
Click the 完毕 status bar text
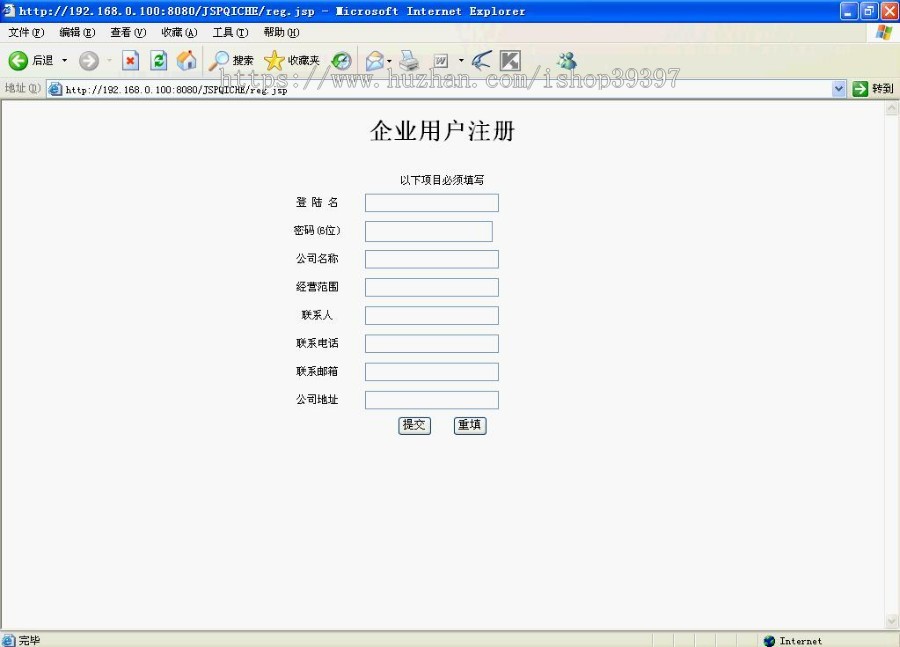click(29, 640)
